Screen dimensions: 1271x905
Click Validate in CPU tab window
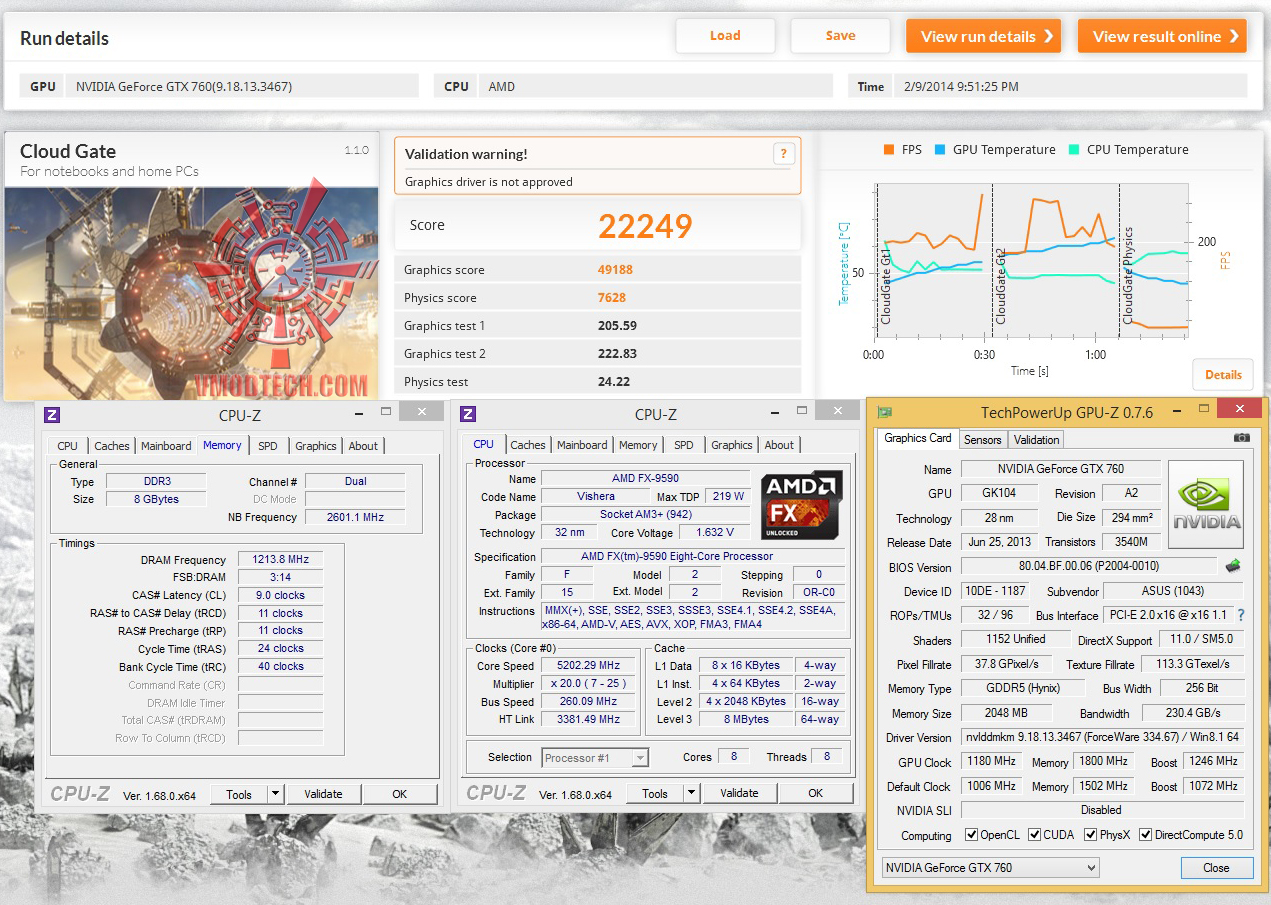point(739,793)
